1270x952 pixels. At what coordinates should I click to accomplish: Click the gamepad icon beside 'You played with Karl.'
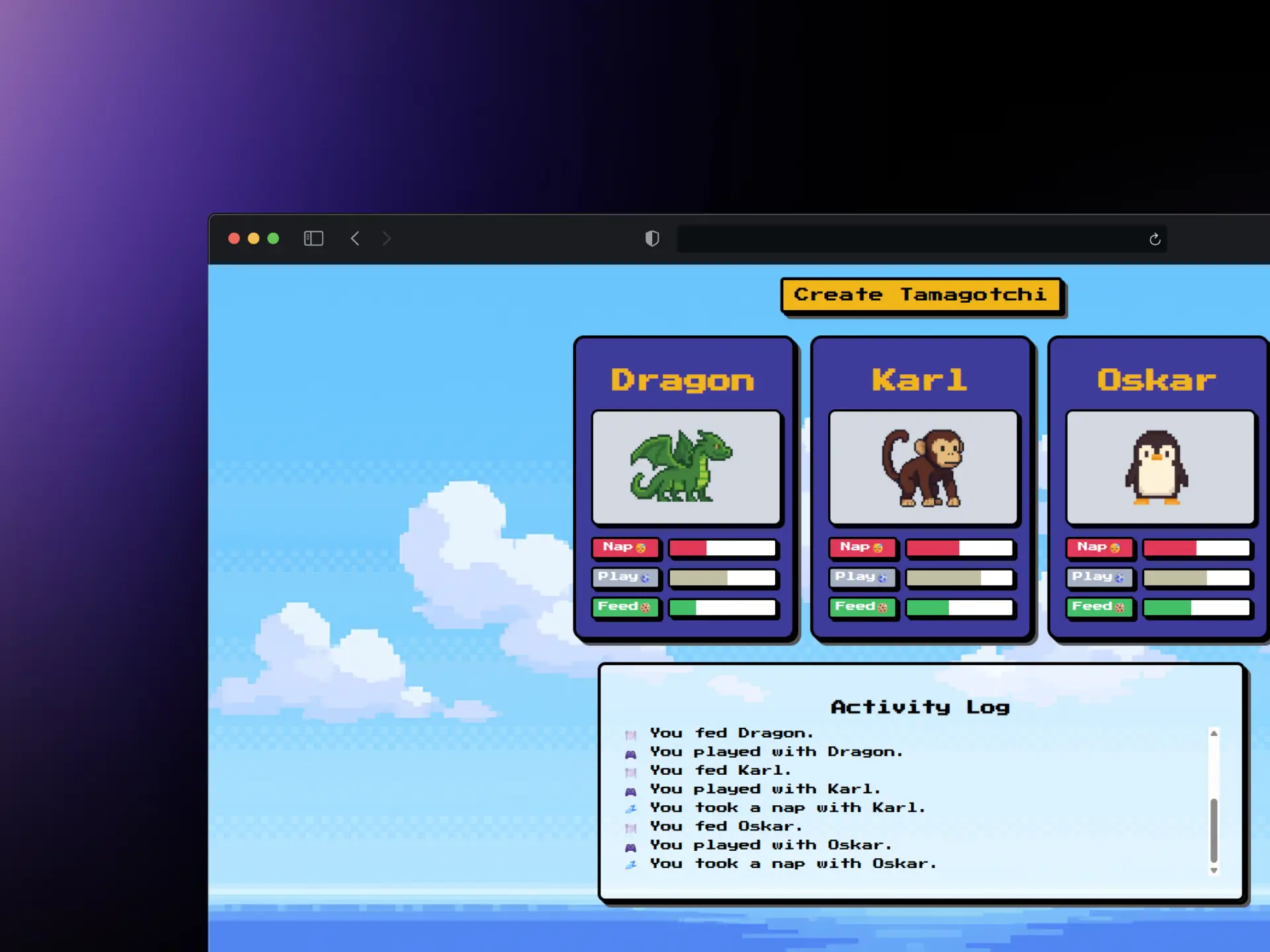click(631, 791)
